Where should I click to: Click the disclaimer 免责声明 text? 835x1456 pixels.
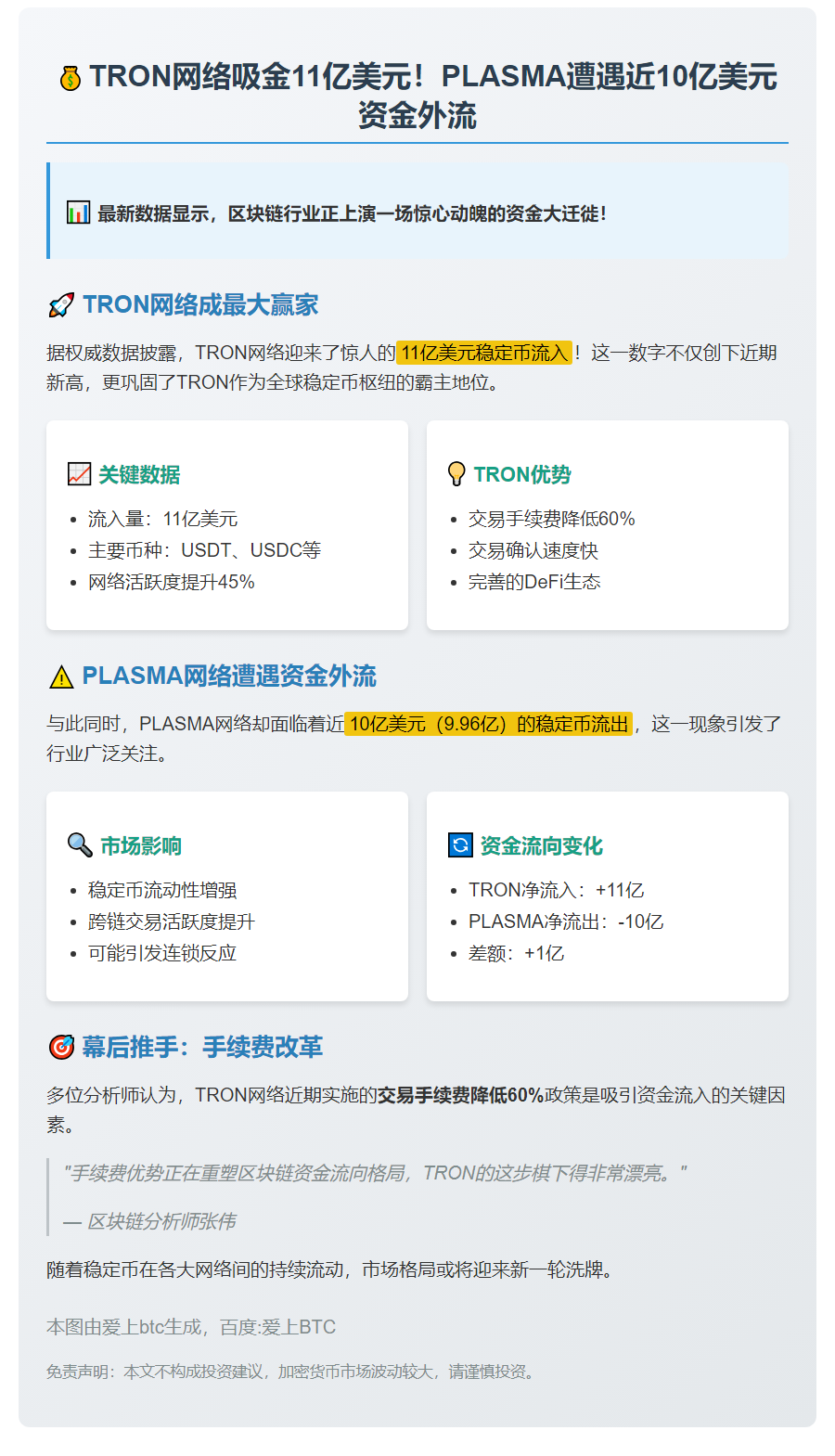click(293, 1372)
